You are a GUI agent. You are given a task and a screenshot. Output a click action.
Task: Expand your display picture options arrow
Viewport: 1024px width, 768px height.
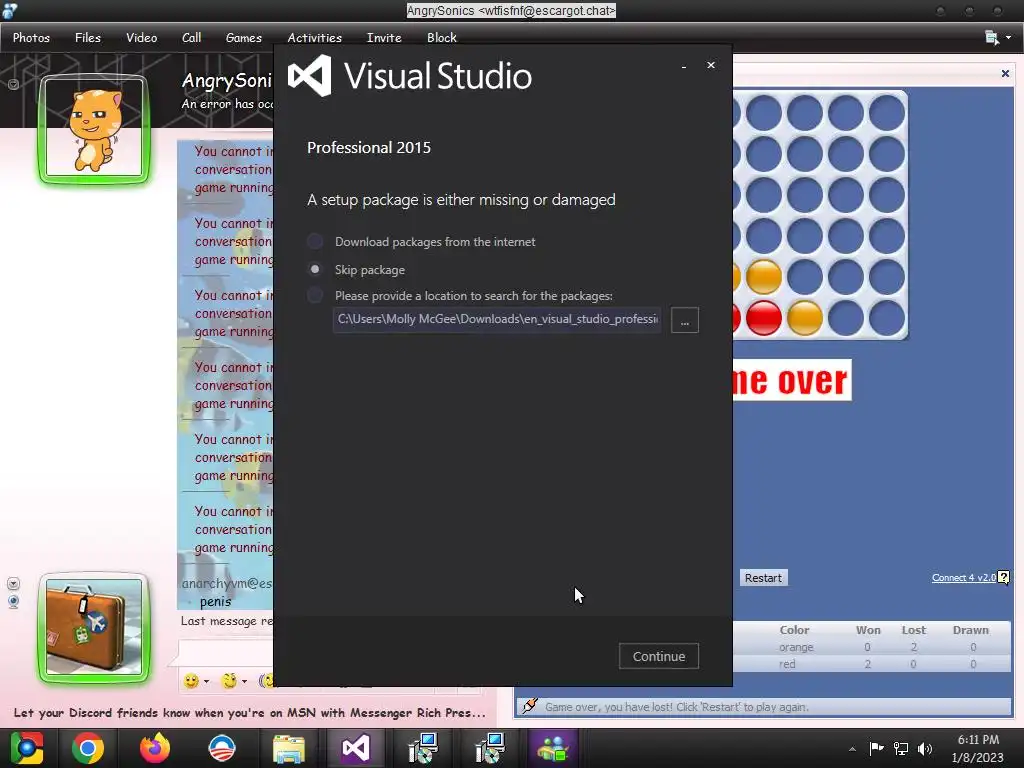point(13,583)
